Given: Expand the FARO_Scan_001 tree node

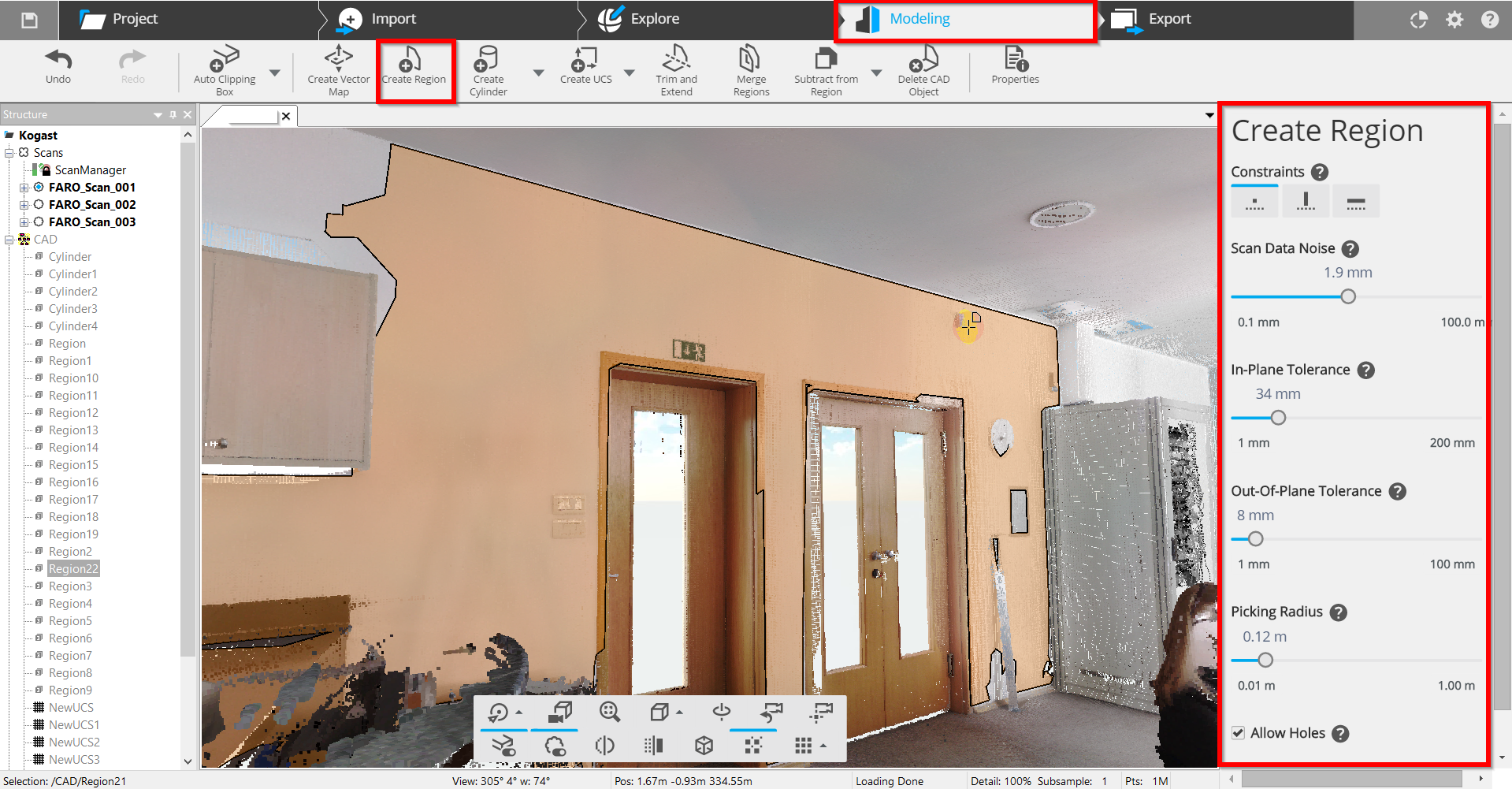Looking at the screenshot, I should coord(24,188).
